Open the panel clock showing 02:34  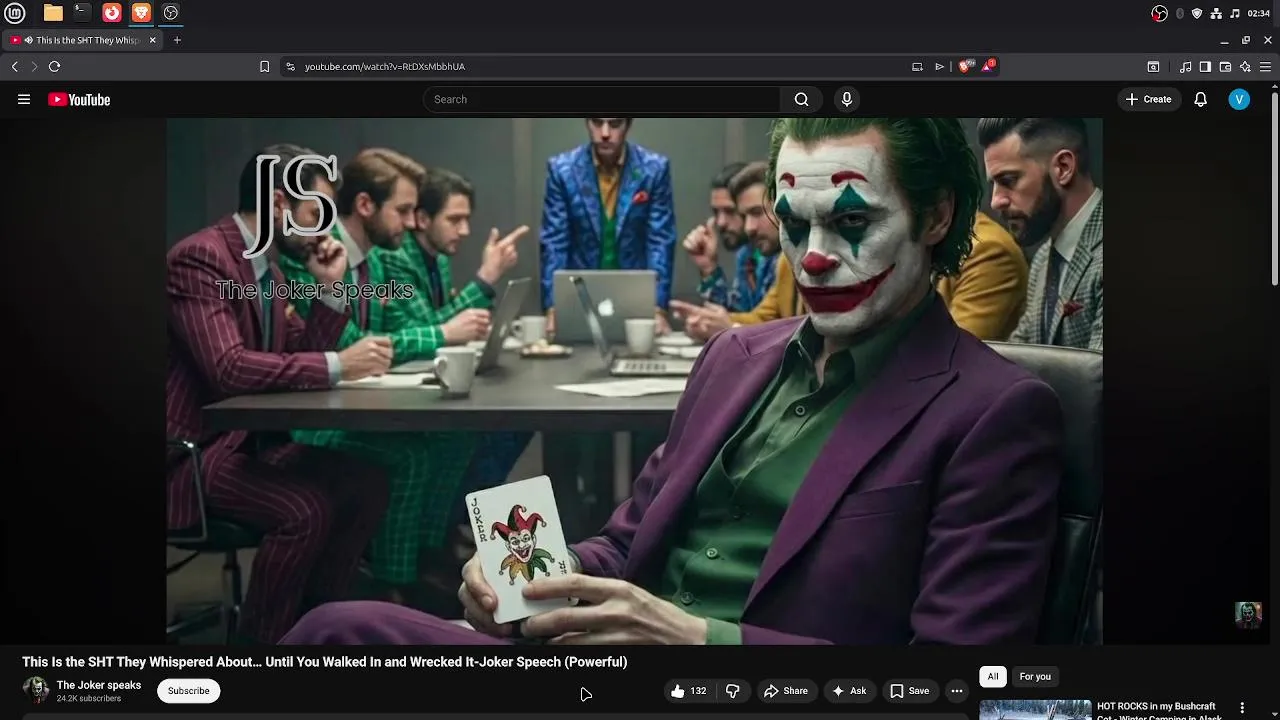1258,13
